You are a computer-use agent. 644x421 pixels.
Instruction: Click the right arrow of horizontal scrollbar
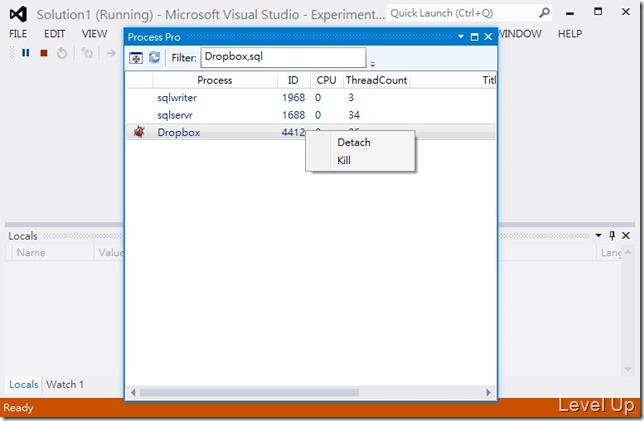[488, 392]
